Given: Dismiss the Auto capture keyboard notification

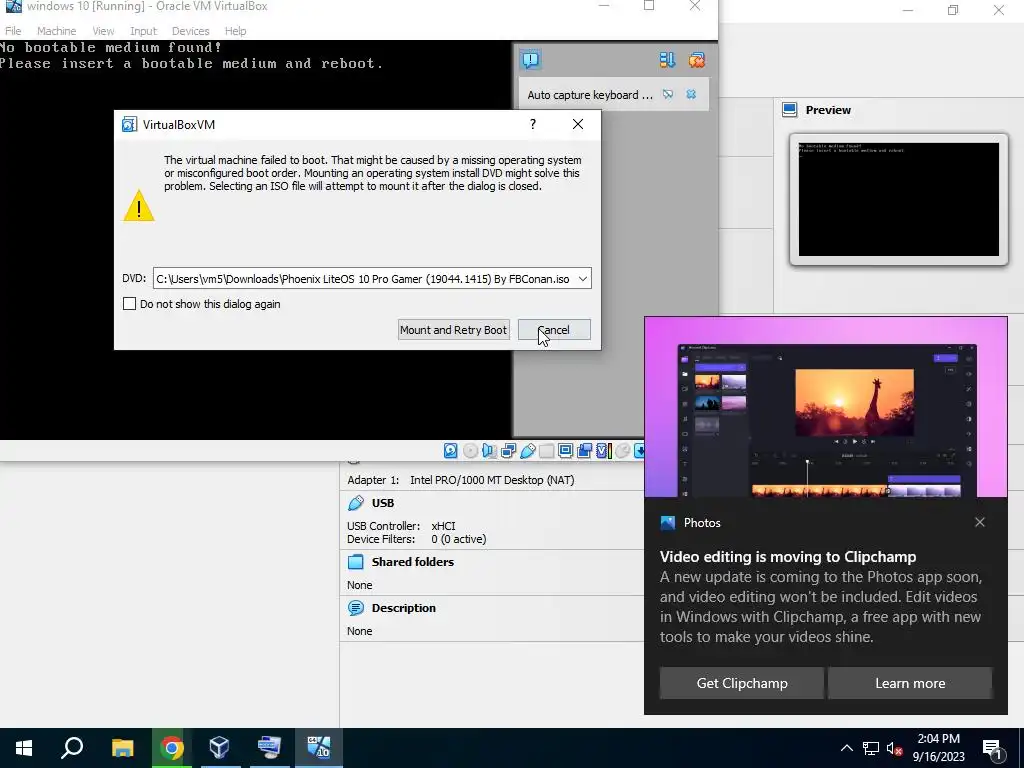Looking at the screenshot, I should pos(691,95).
